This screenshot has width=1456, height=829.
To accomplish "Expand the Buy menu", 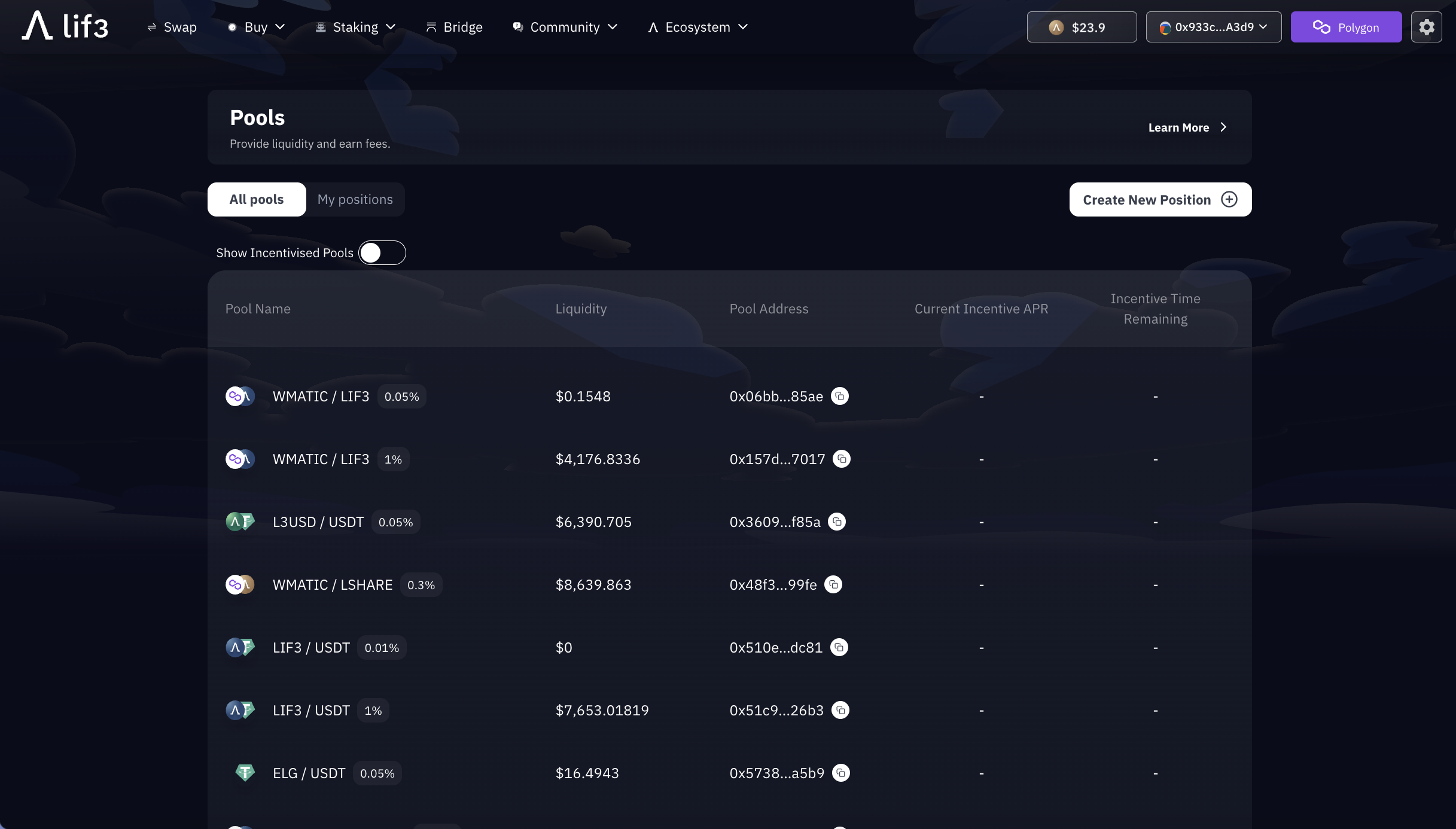I will 256,27.
